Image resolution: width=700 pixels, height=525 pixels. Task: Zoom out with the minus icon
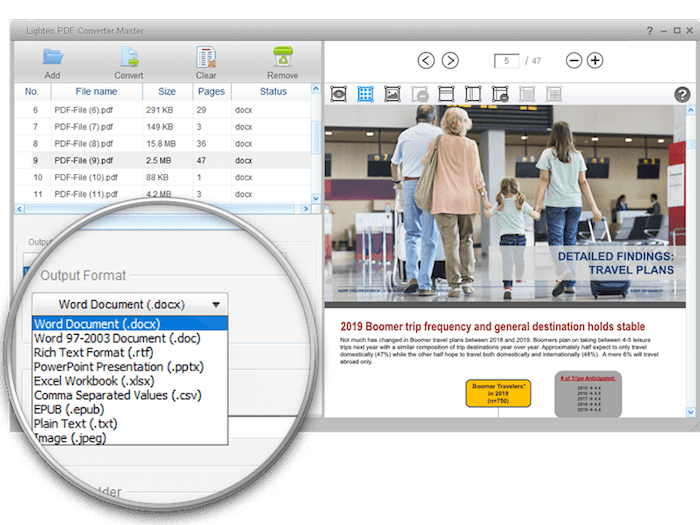[x=574, y=61]
